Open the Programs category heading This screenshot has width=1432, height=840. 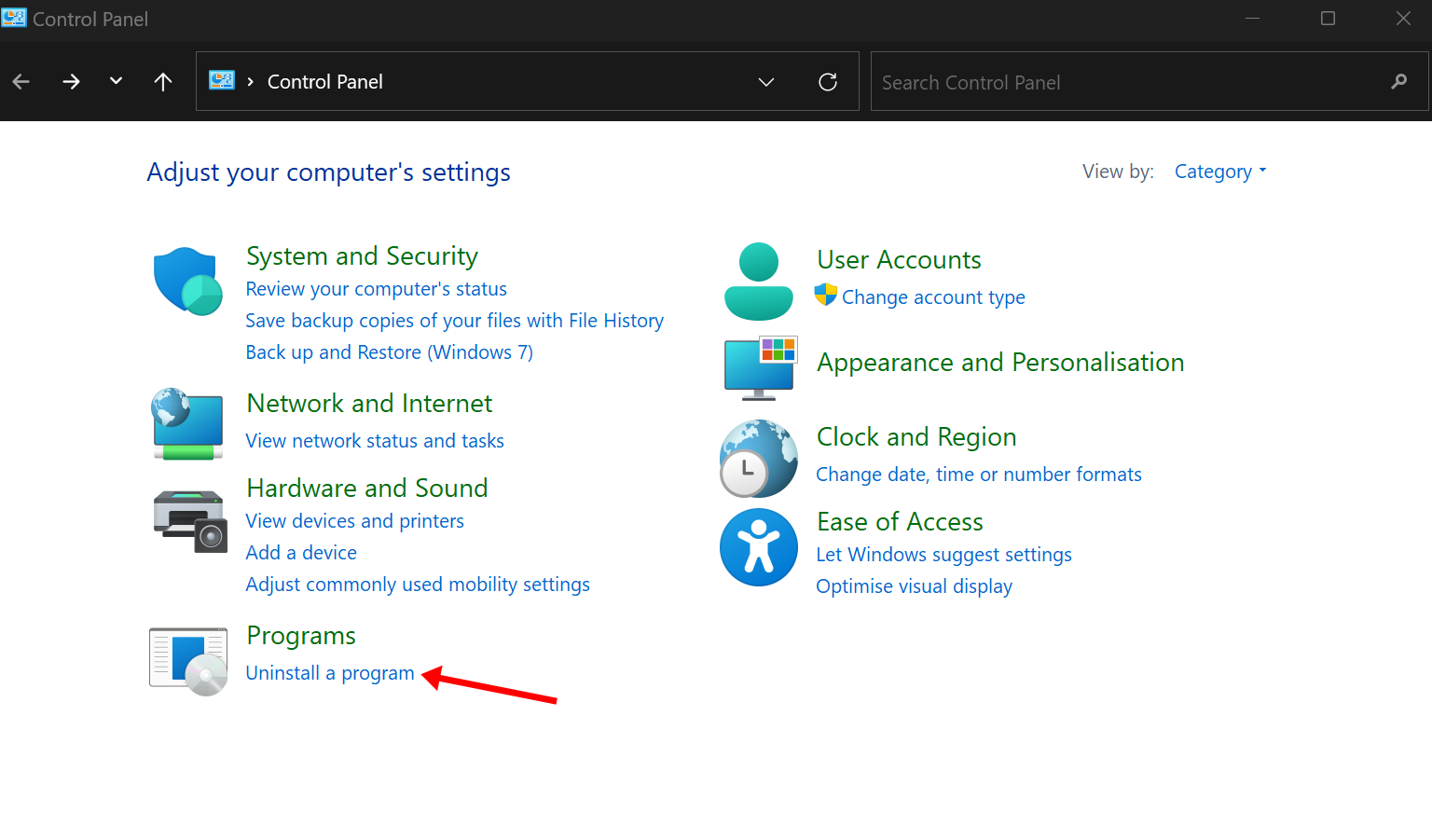(301, 636)
